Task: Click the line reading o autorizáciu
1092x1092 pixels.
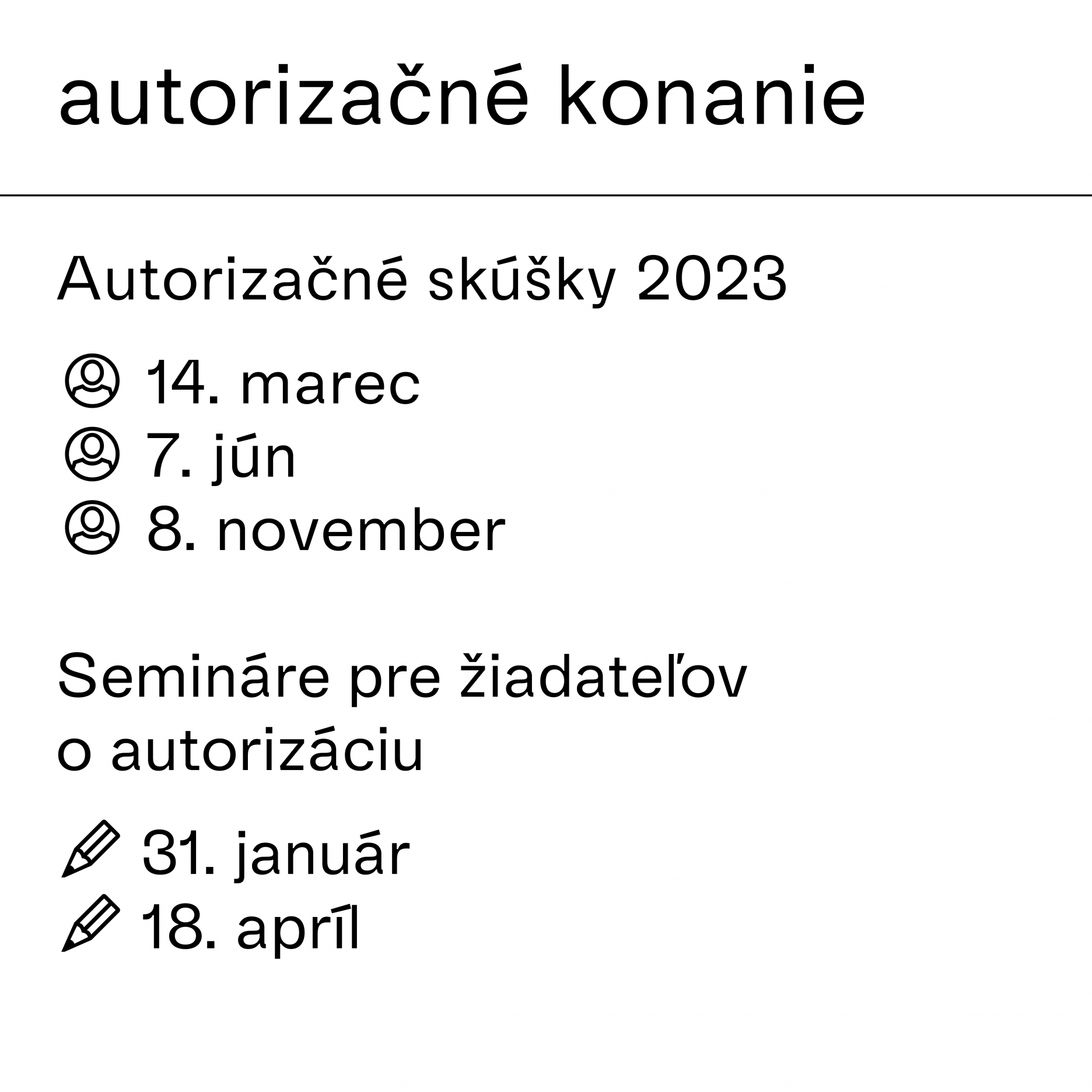Action: [240, 751]
